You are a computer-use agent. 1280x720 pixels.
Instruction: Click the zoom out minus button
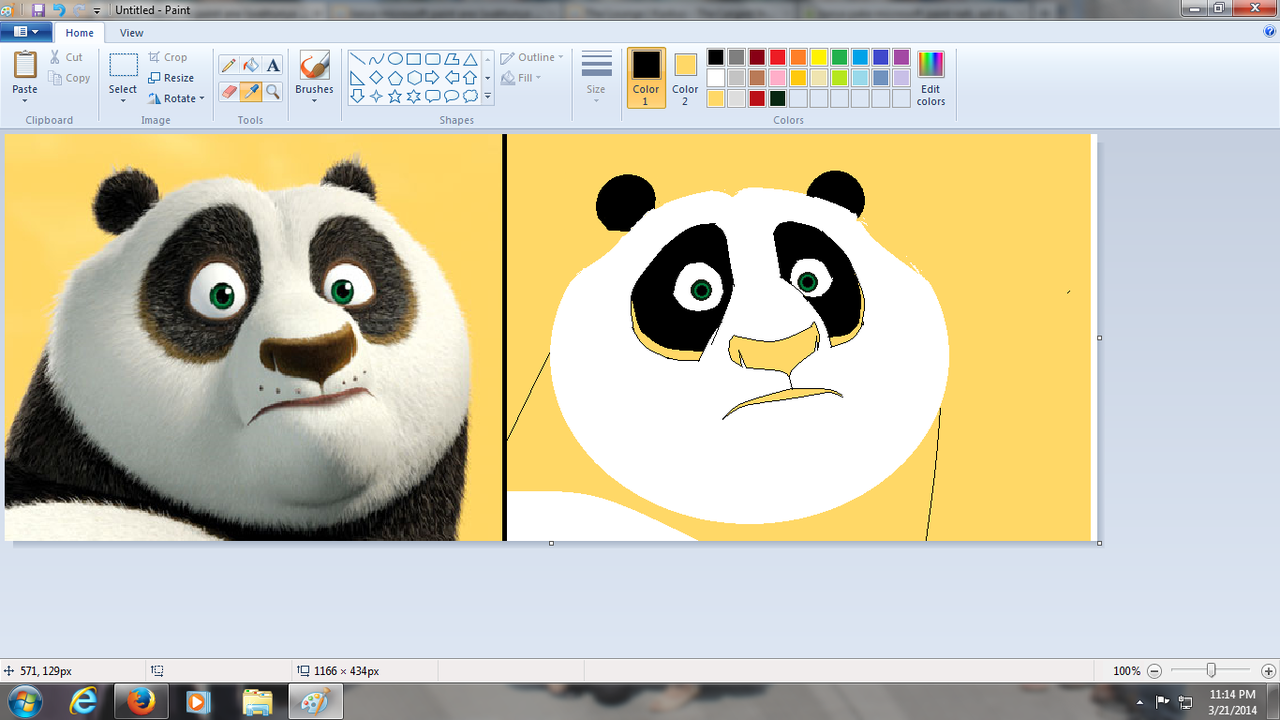click(x=1154, y=671)
